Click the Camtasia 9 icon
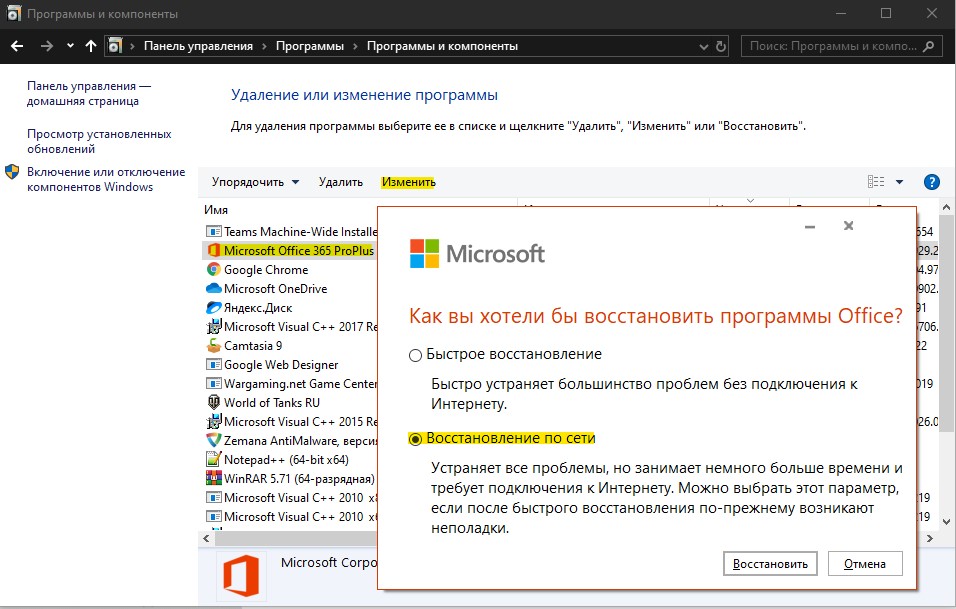 tap(213, 346)
